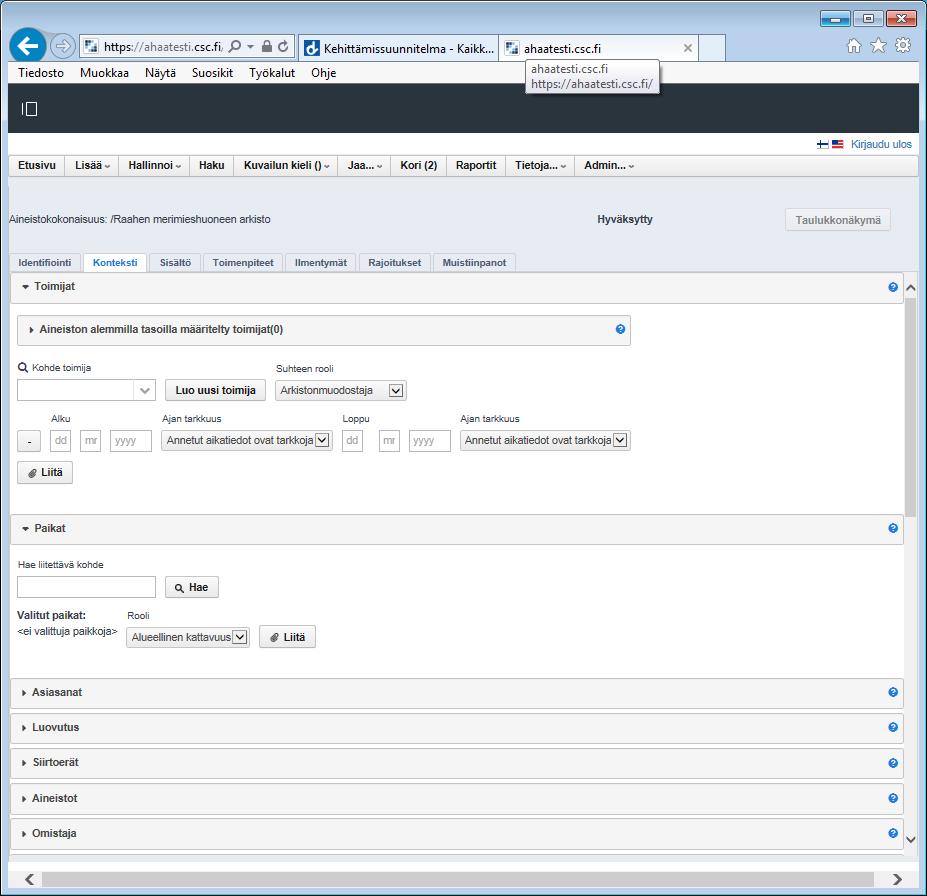Open browser home page icon
This screenshot has height=896, width=927.
854,46
